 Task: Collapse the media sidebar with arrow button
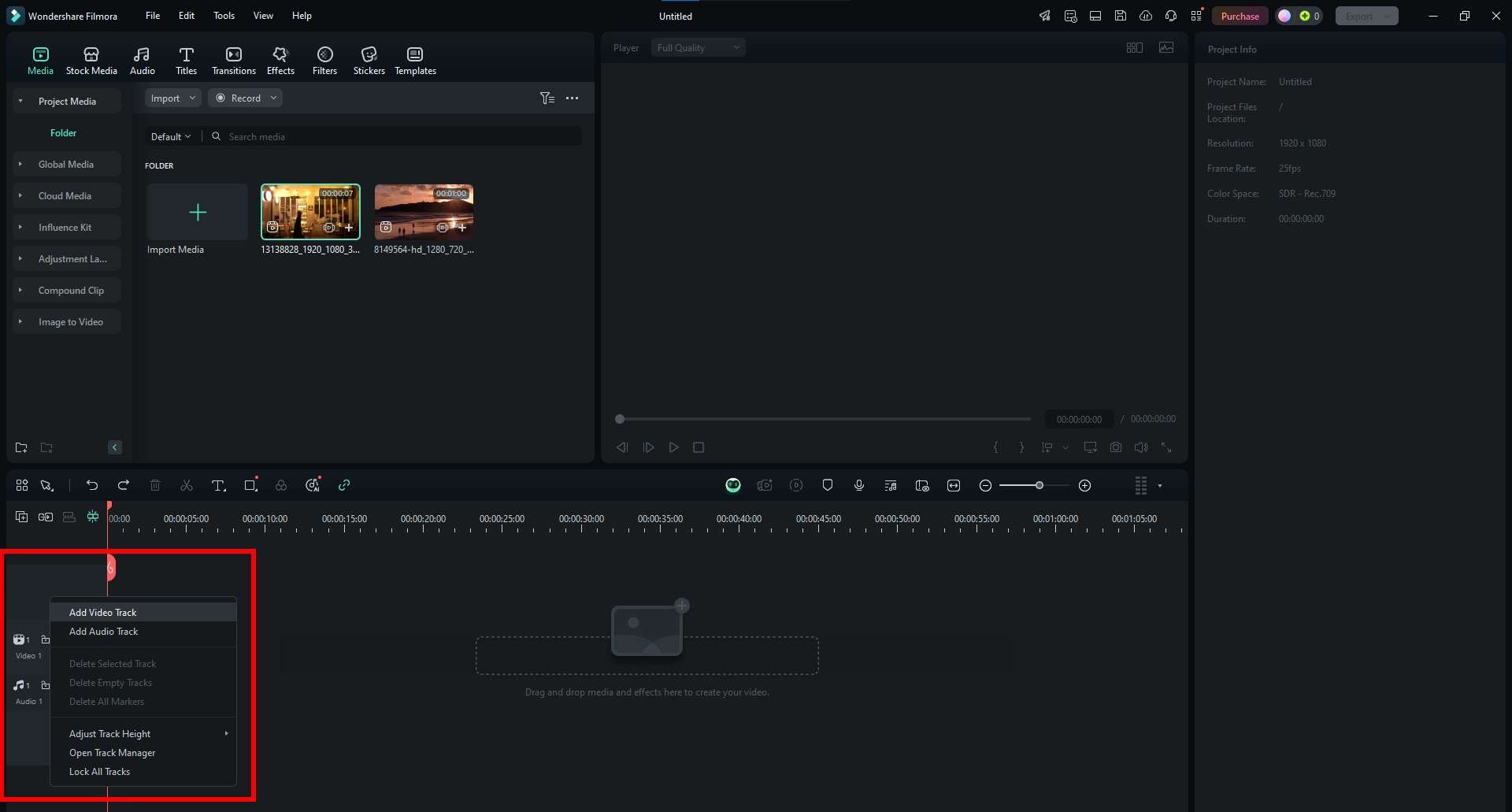(114, 447)
